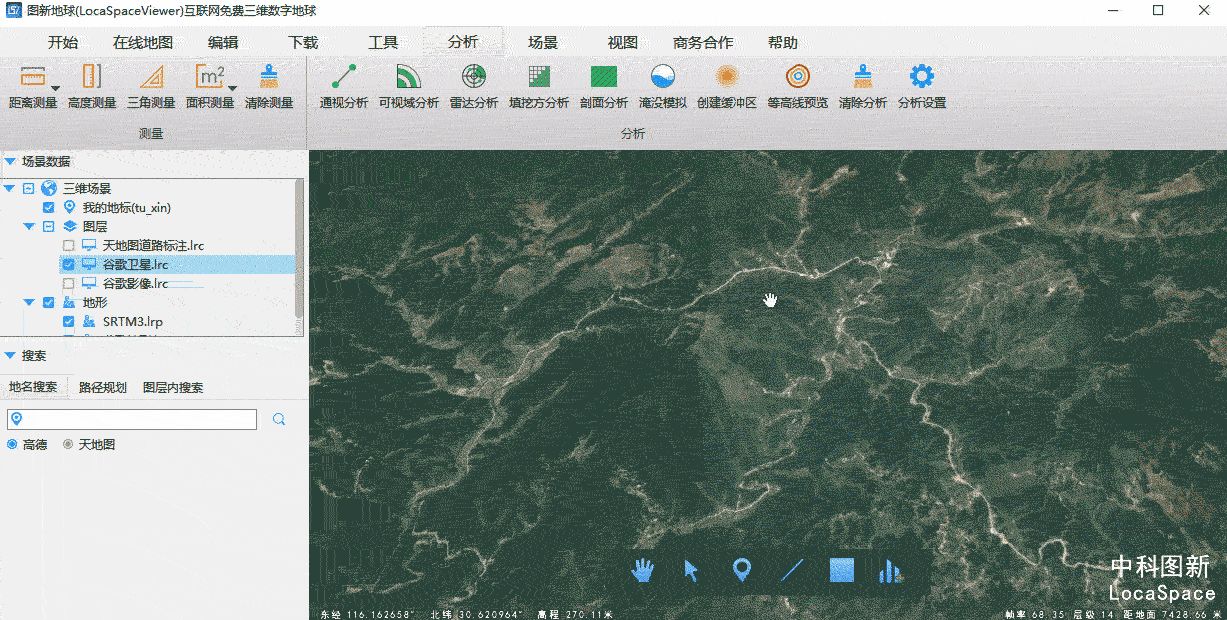
Task: Click the place-name search input field
Action: (x=132, y=419)
